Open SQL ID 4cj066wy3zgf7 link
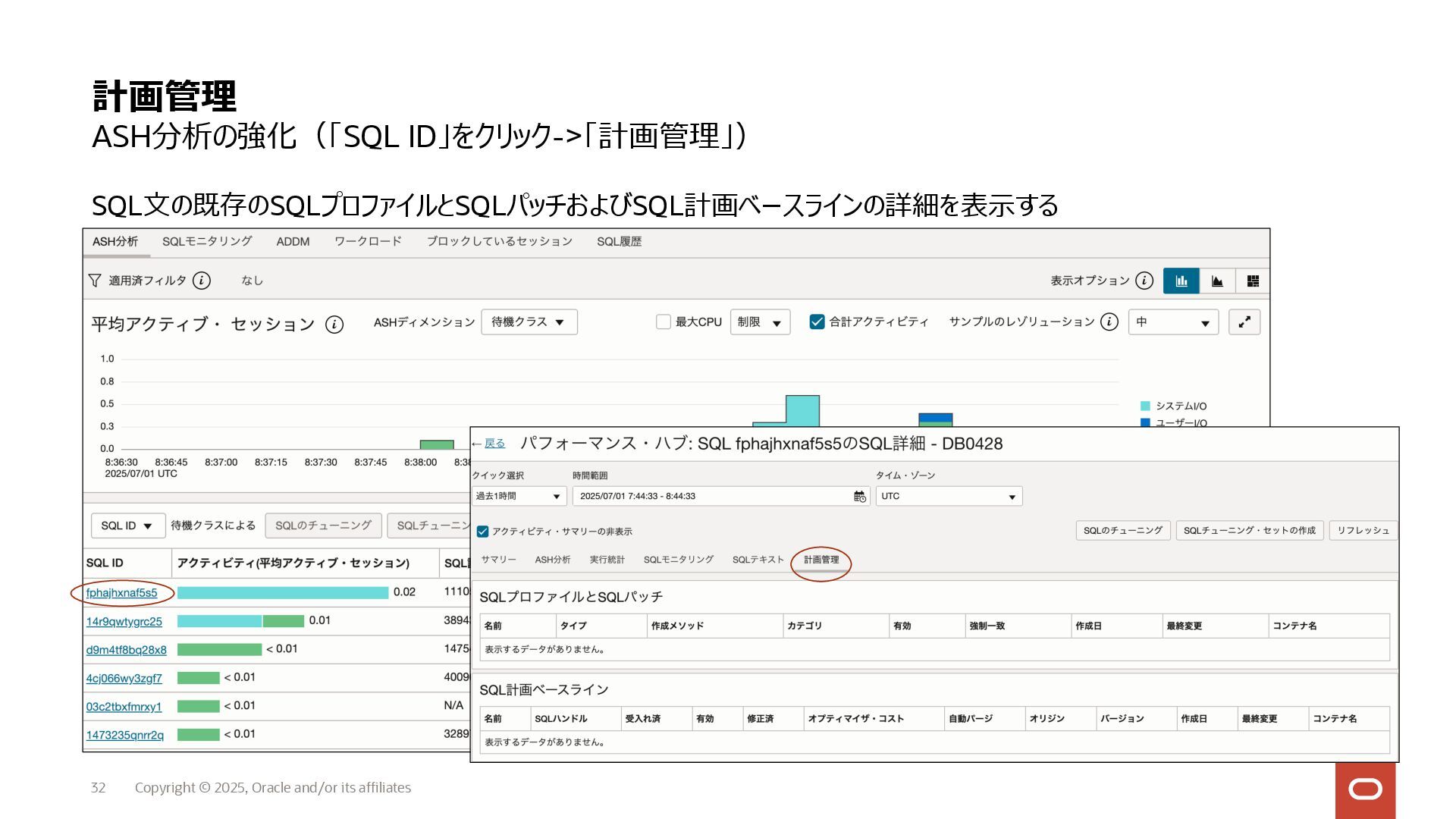 click(124, 679)
